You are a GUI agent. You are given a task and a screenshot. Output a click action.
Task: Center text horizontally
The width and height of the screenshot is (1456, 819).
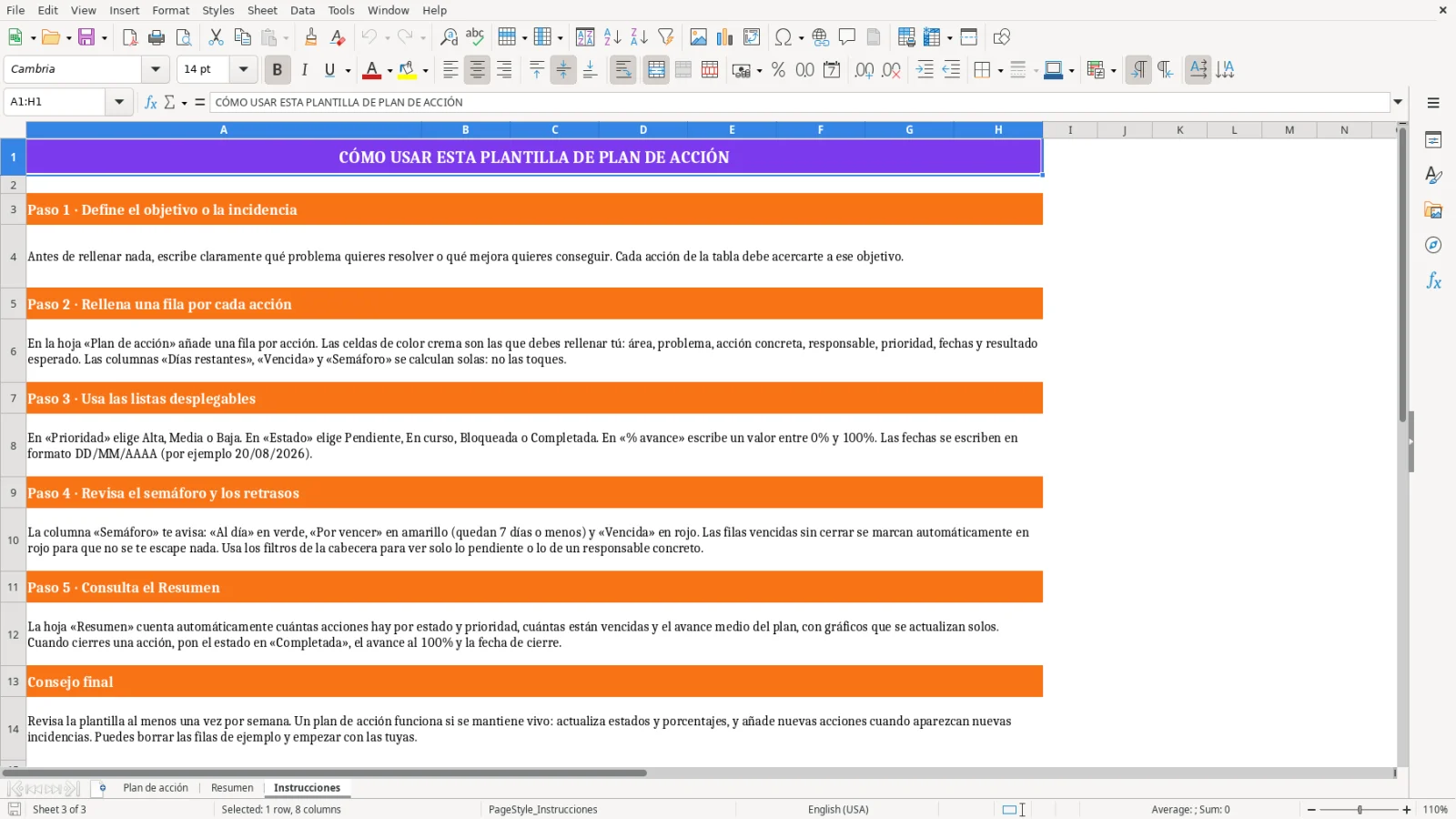point(477,70)
